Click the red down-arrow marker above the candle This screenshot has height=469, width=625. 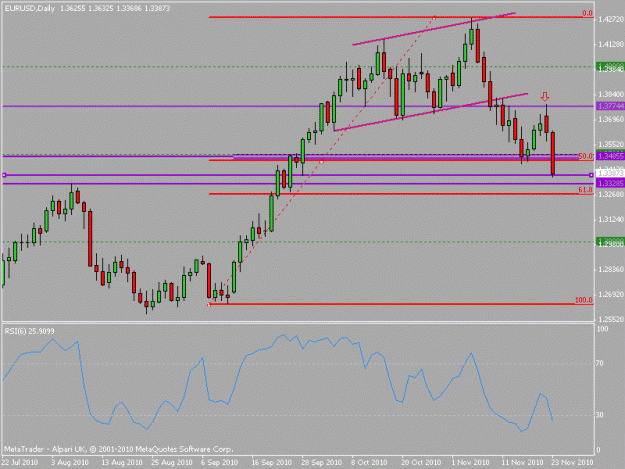pos(545,96)
